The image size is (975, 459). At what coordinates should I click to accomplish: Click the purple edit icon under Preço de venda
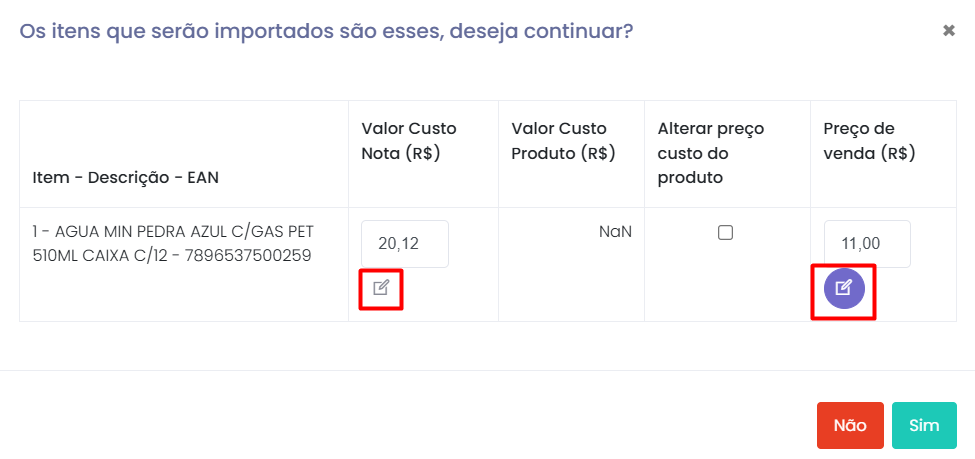click(843, 289)
